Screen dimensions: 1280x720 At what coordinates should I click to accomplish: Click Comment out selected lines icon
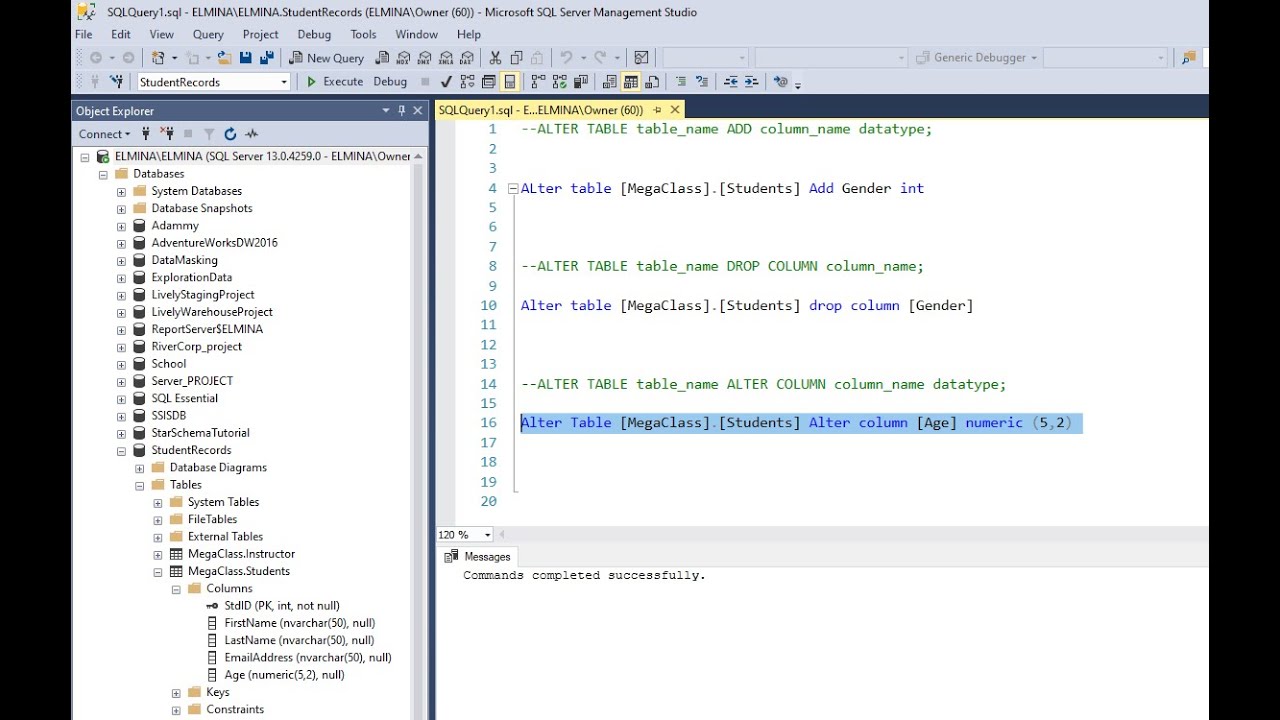point(681,82)
